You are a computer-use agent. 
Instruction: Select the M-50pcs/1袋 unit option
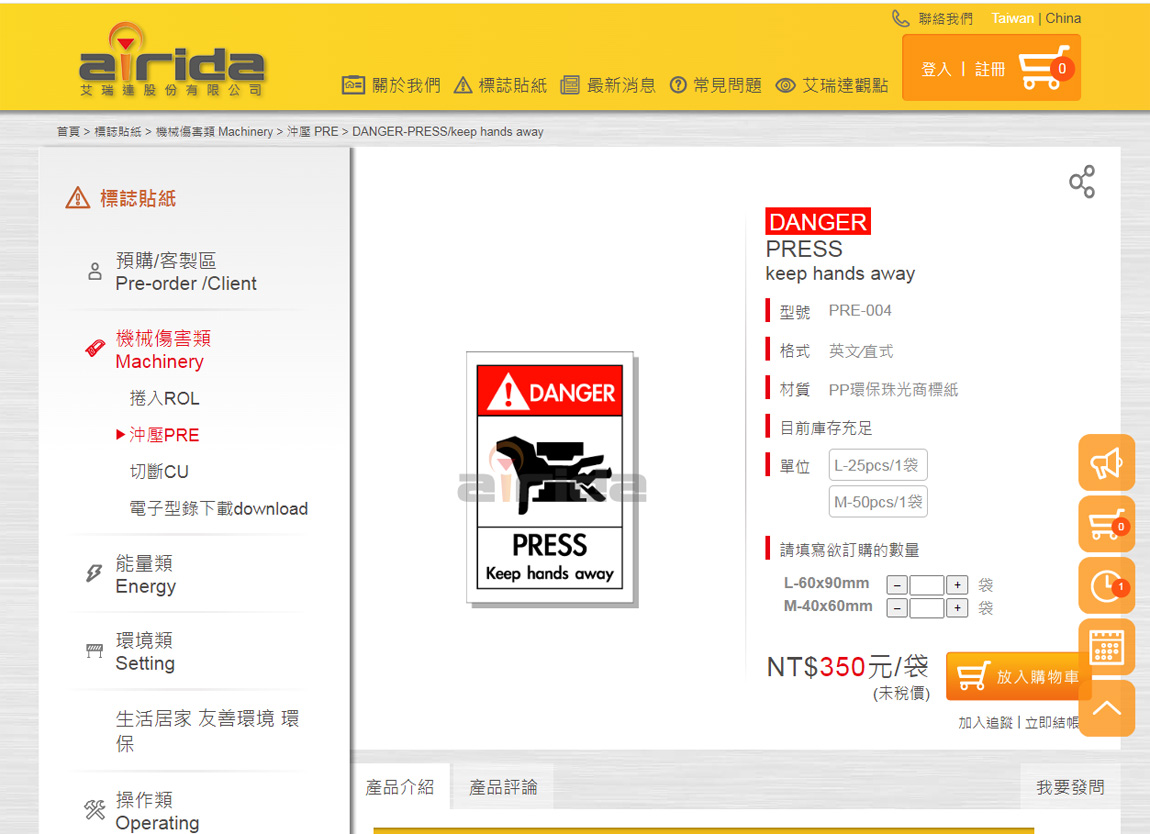pyautogui.click(x=878, y=502)
